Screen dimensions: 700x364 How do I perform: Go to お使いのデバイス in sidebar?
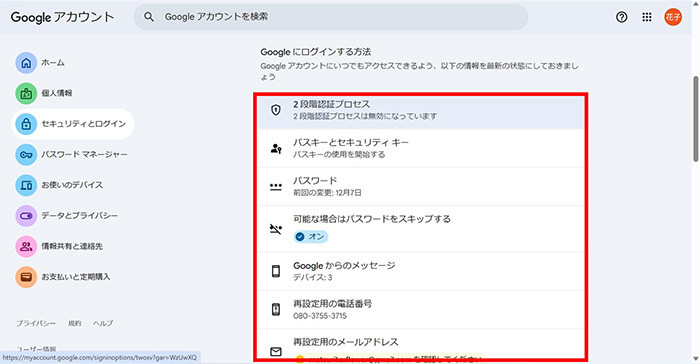72,185
